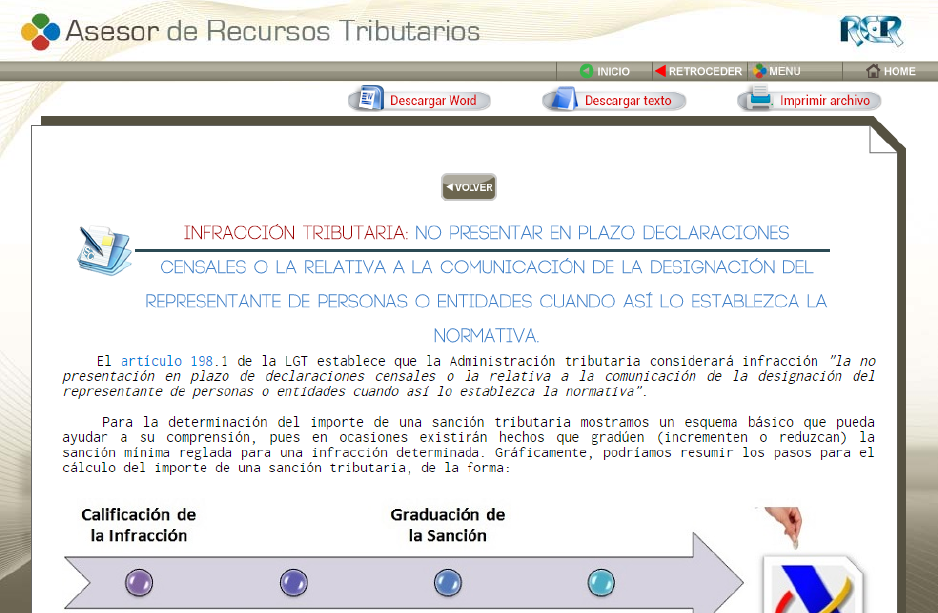Click the first purple sphere on the arrow
This screenshot has width=938, height=613.
tap(139, 582)
